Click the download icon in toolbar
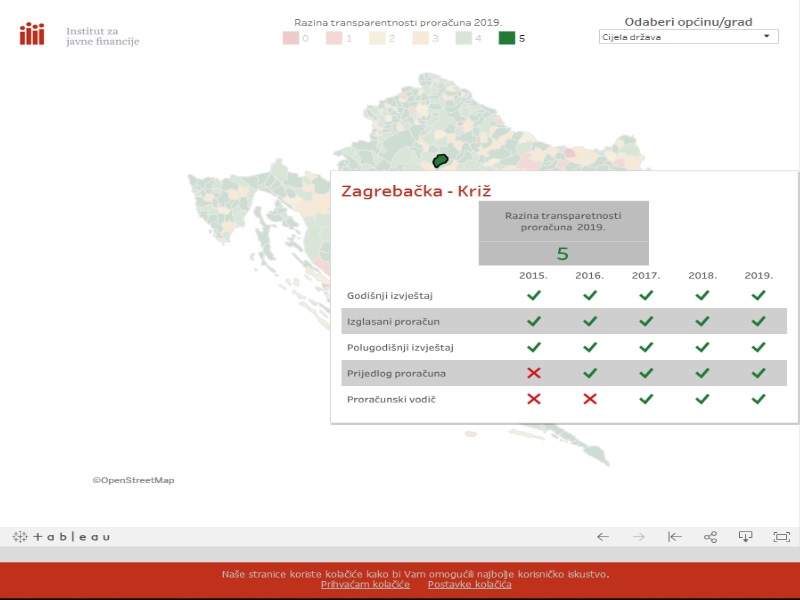The image size is (800, 600). tap(746, 537)
